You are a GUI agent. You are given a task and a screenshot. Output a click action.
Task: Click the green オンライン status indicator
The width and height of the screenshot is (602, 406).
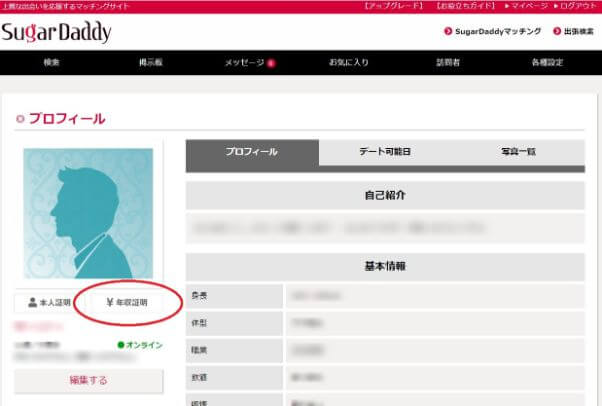click(x=121, y=345)
